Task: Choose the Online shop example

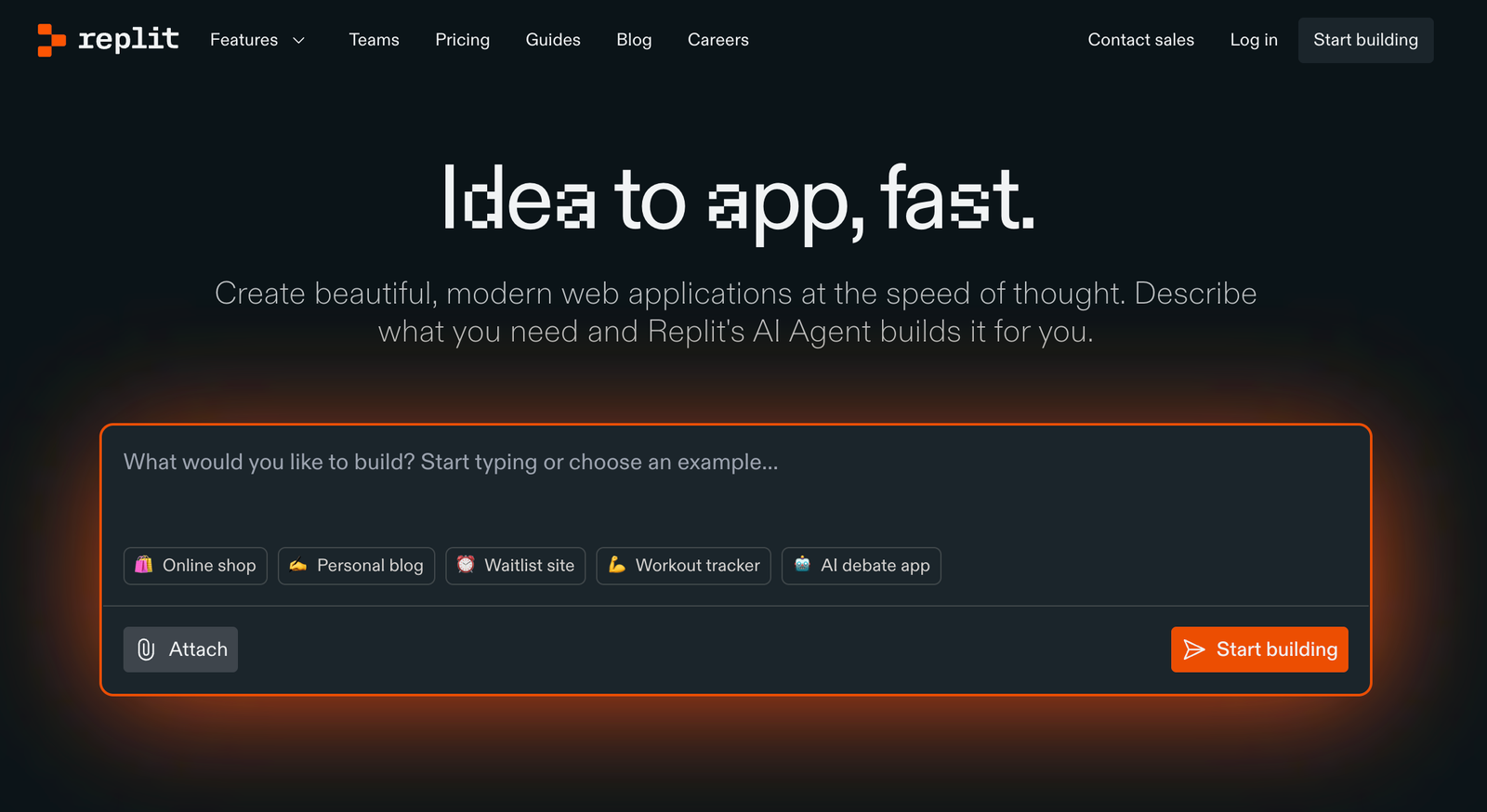Action: pos(195,566)
